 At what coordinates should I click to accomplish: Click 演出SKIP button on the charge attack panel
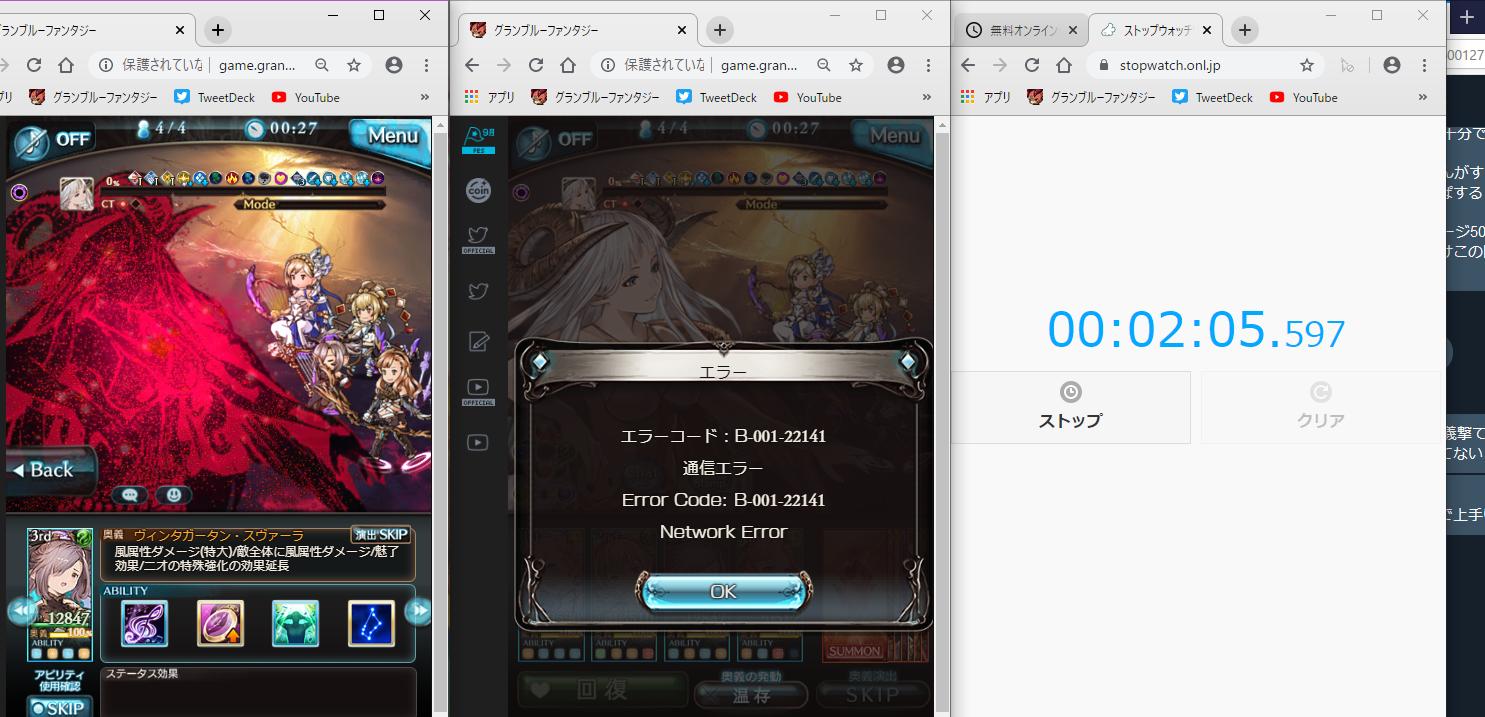click(381, 535)
